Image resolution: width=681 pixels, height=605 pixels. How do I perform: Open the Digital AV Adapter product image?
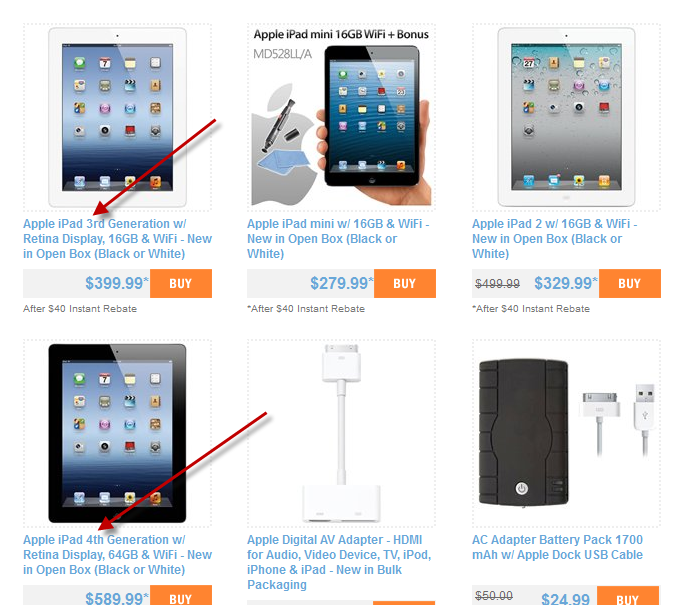[341, 433]
